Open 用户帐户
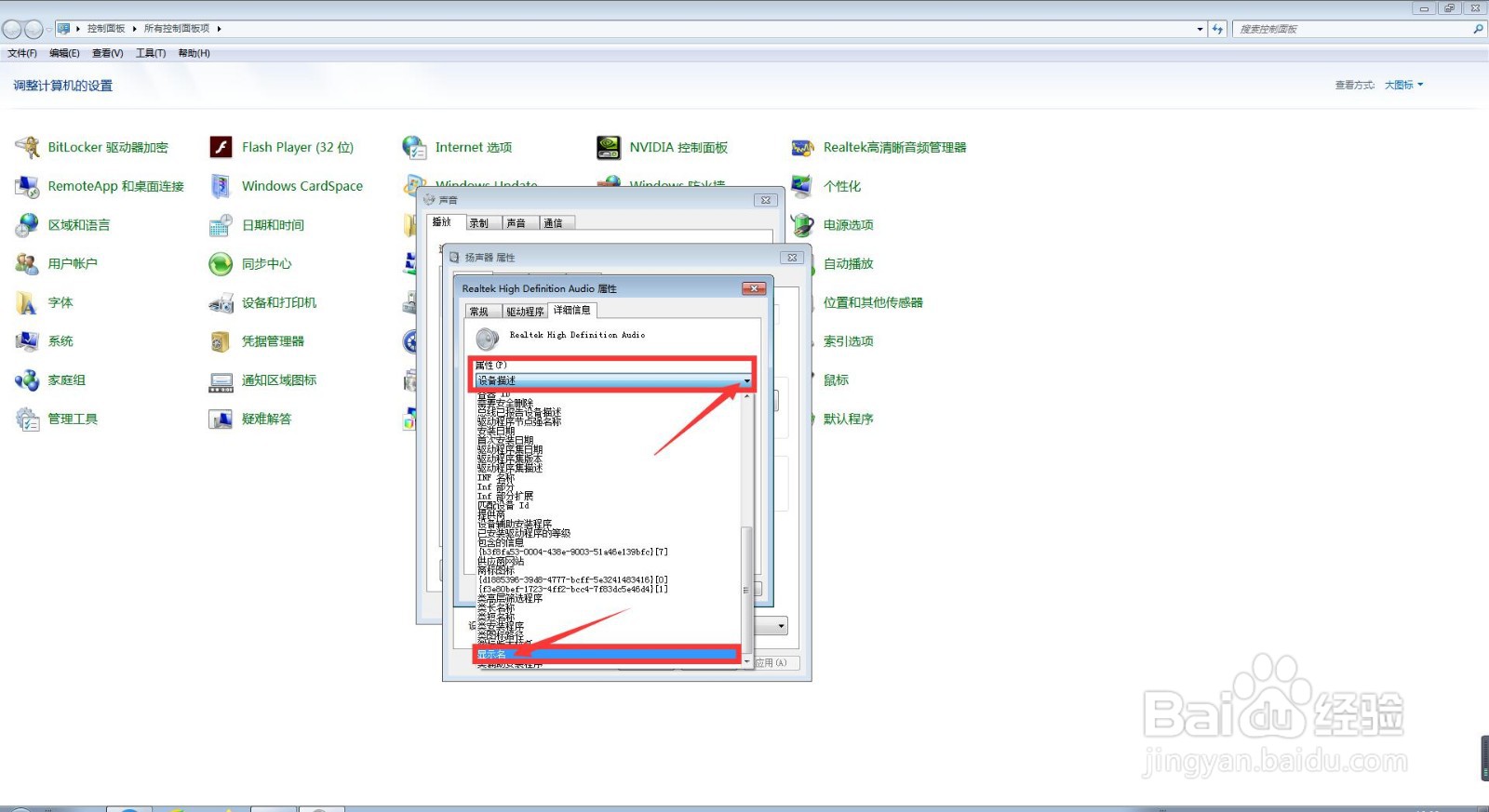 tap(57, 264)
